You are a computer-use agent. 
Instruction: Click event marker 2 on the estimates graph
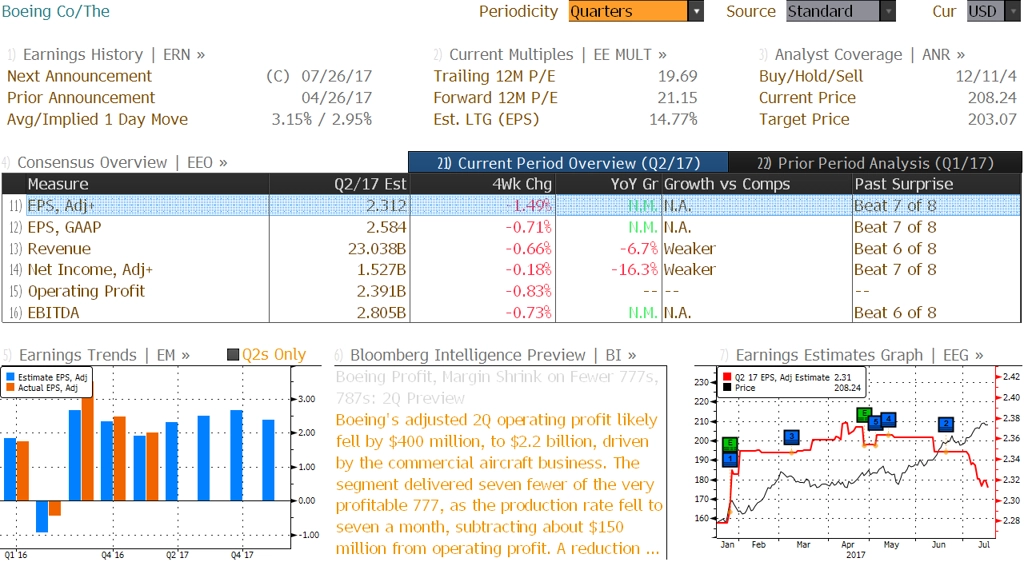[x=946, y=424]
